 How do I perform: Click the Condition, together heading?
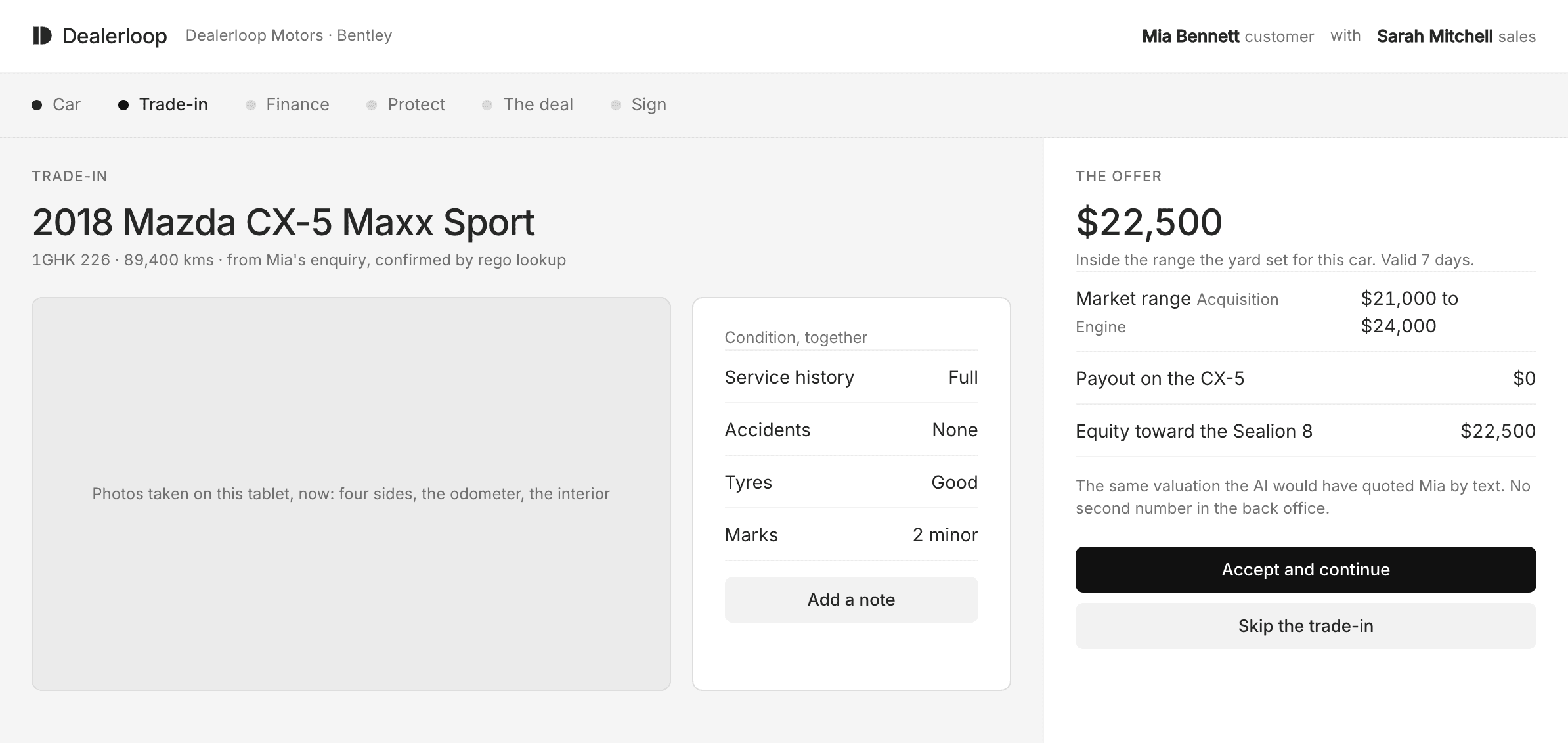click(x=796, y=338)
